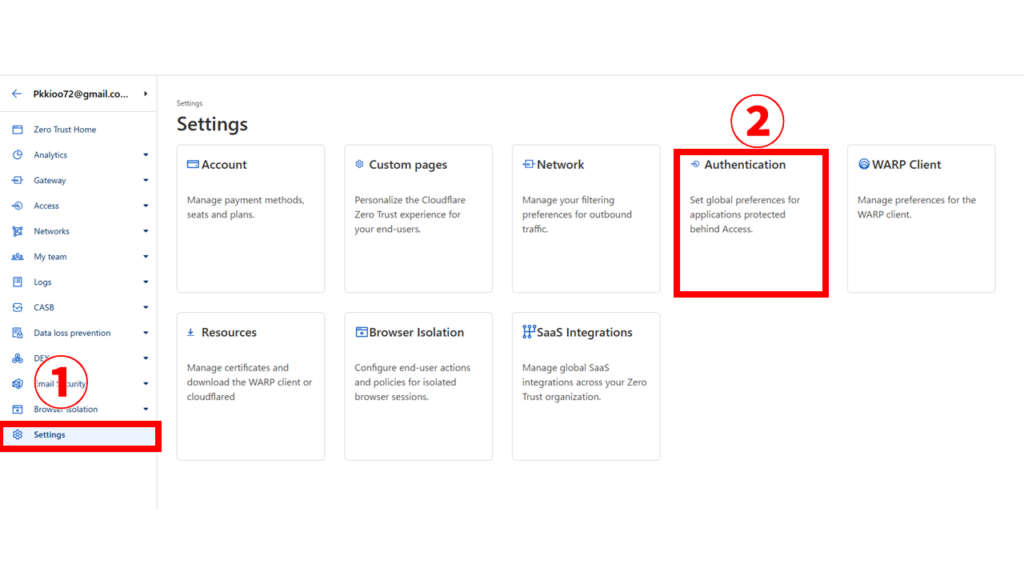Viewport: 1024px width, 576px height.
Task: Click the CASB icon in sidebar
Action: tap(17, 308)
